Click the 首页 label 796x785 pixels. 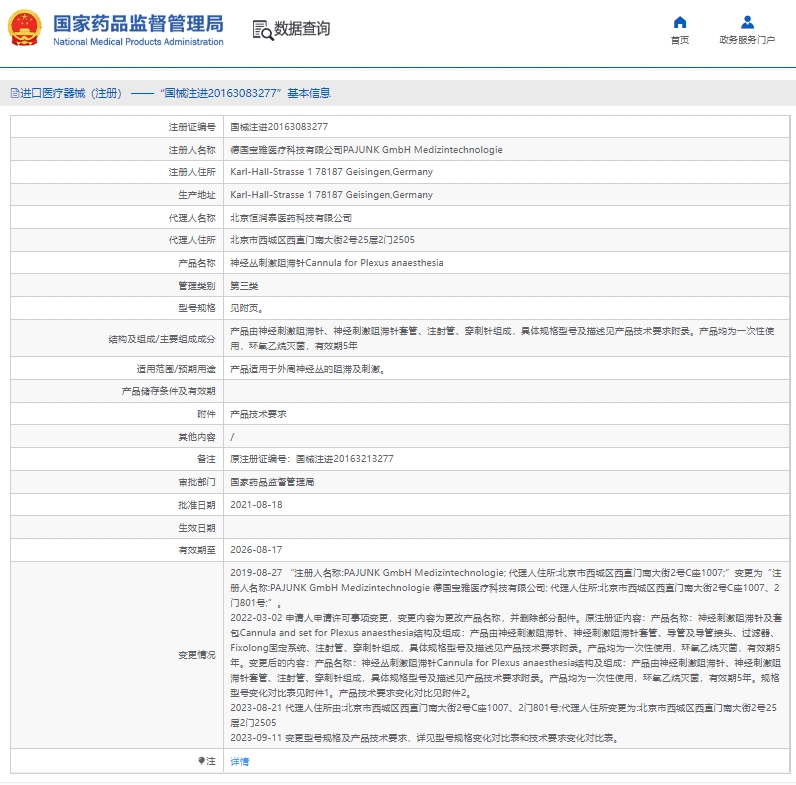click(680, 40)
